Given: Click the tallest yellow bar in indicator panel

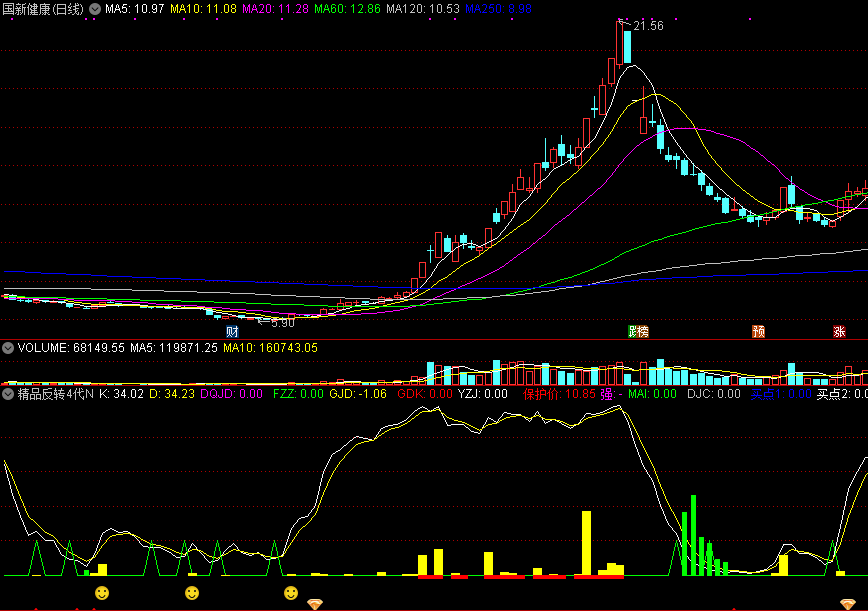Looking at the screenshot, I should pyautogui.click(x=586, y=543).
